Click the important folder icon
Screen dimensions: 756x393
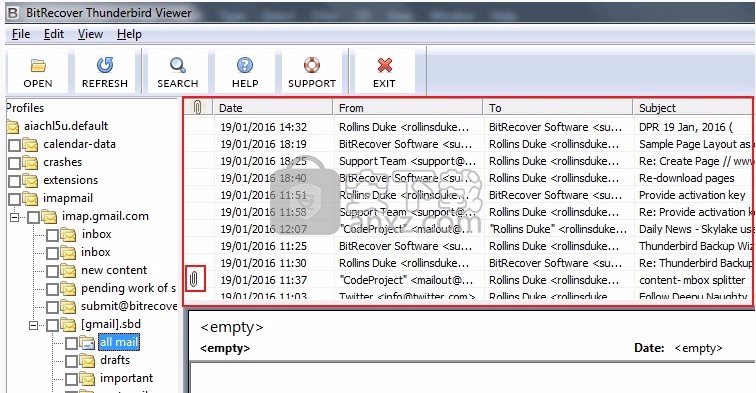pyautogui.click(x=87, y=379)
